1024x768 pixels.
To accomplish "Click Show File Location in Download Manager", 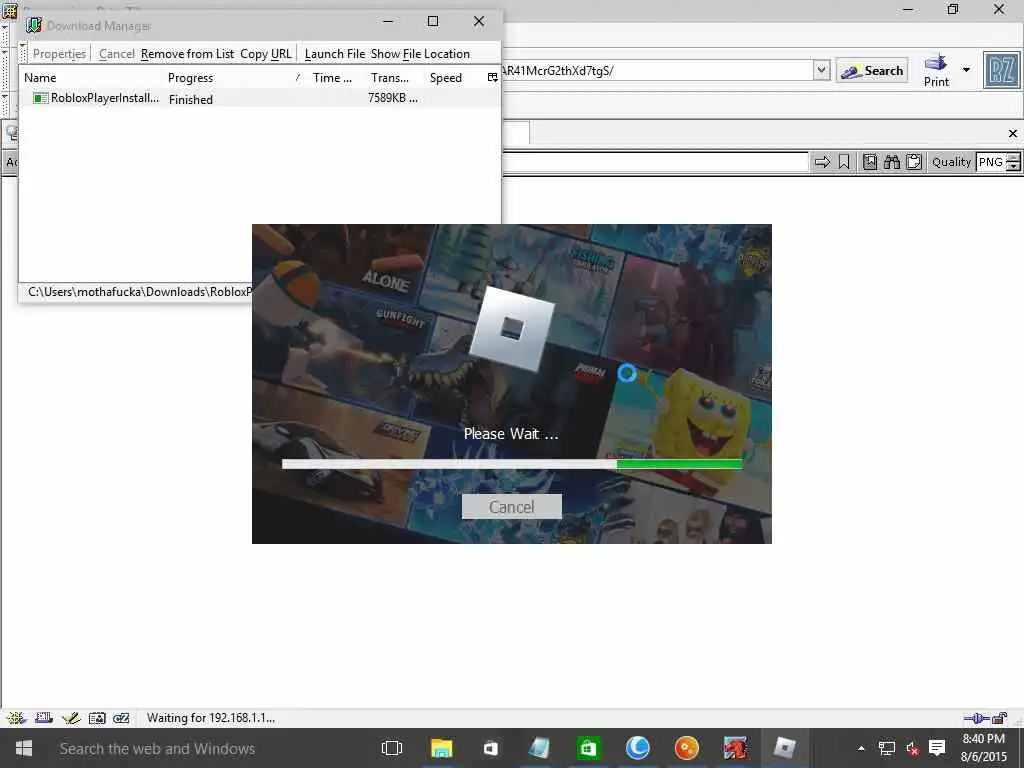I will 420,54.
